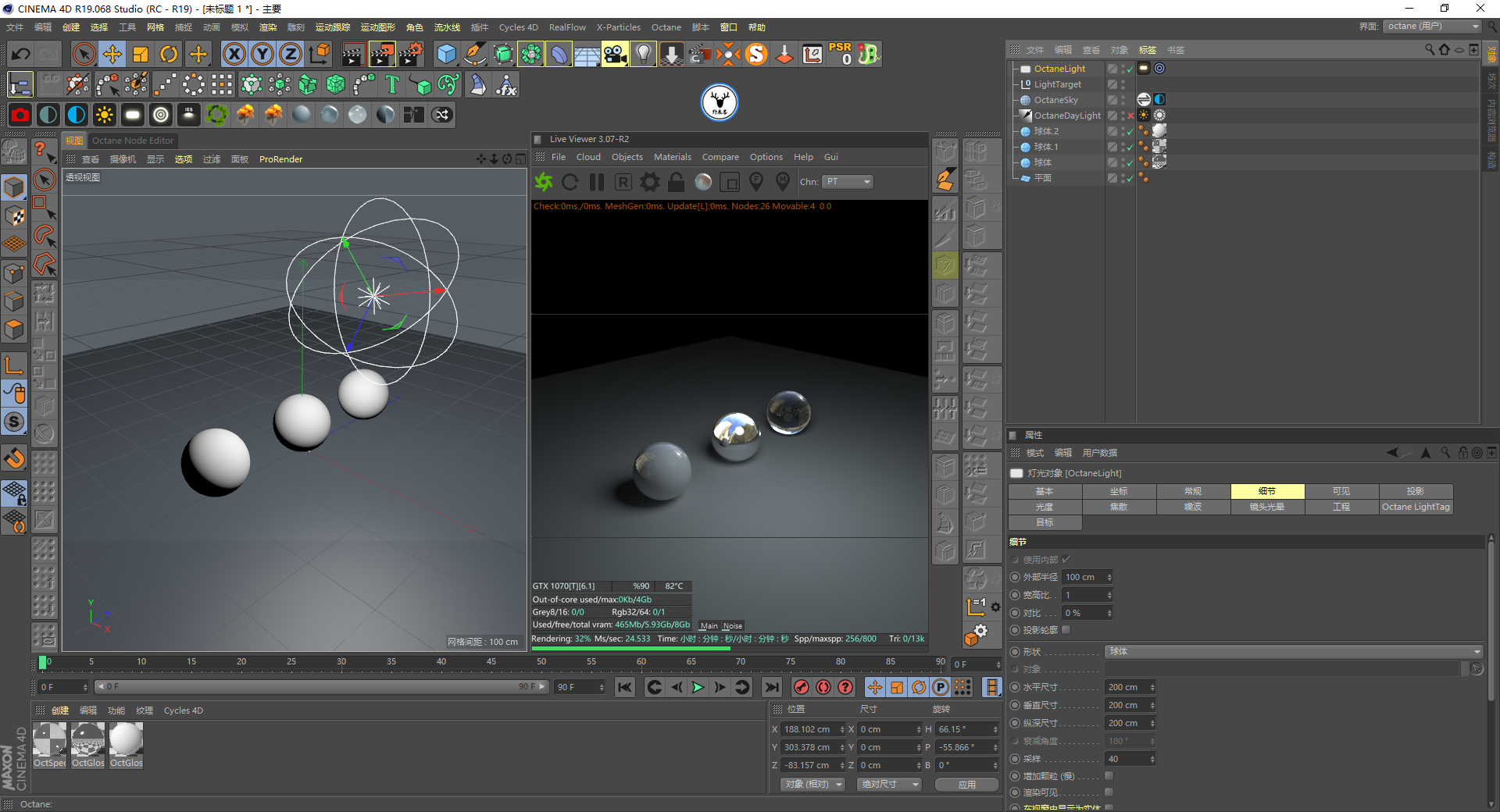Viewport: 1500px width, 812px height.
Task: Enable the 投影轮廓 checkbox
Action: (1066, 629)
